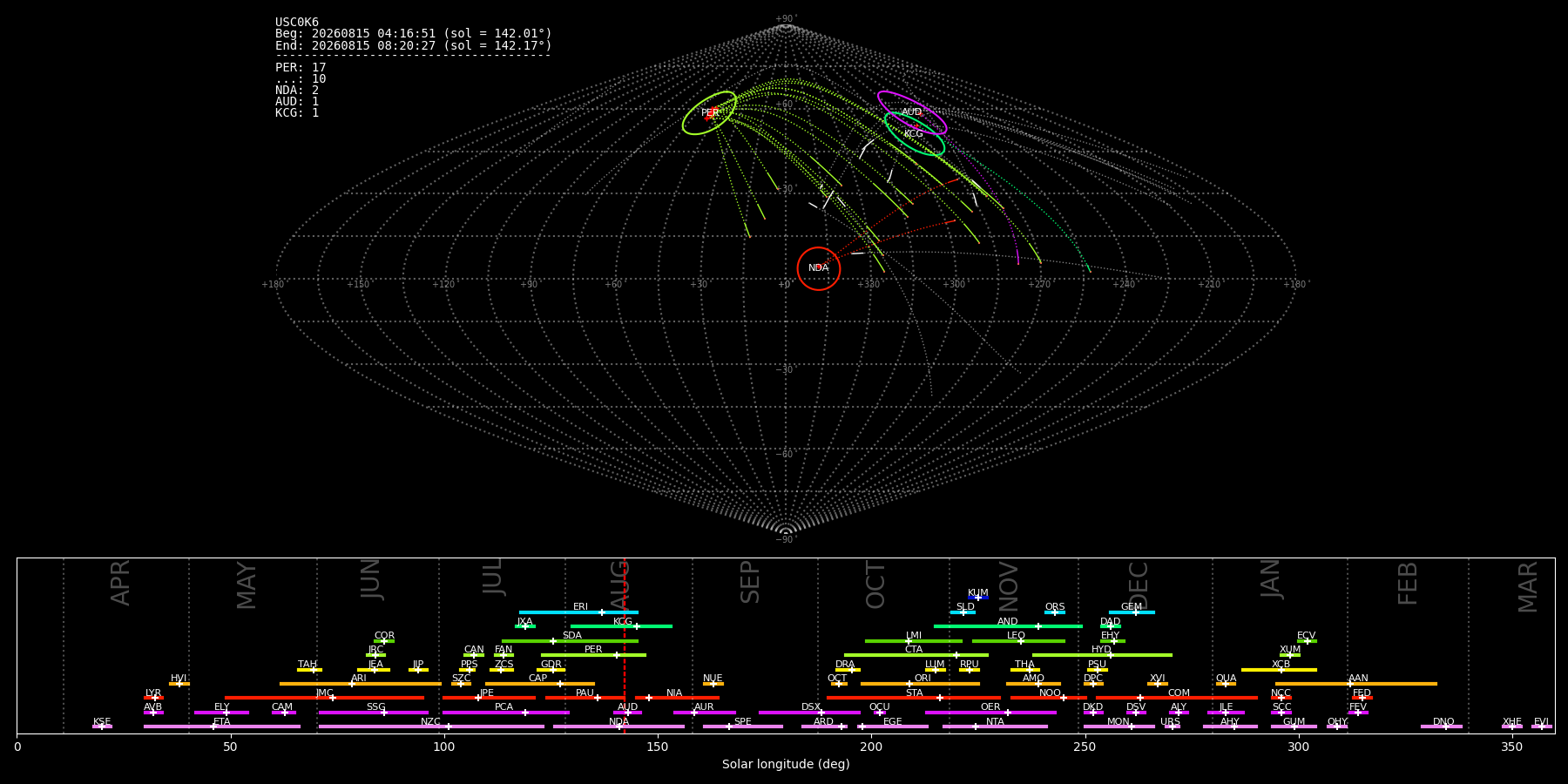Click the 'Solar longitude (deg)' axis label
Screen dimensions: 1568x784
[786, 764]
